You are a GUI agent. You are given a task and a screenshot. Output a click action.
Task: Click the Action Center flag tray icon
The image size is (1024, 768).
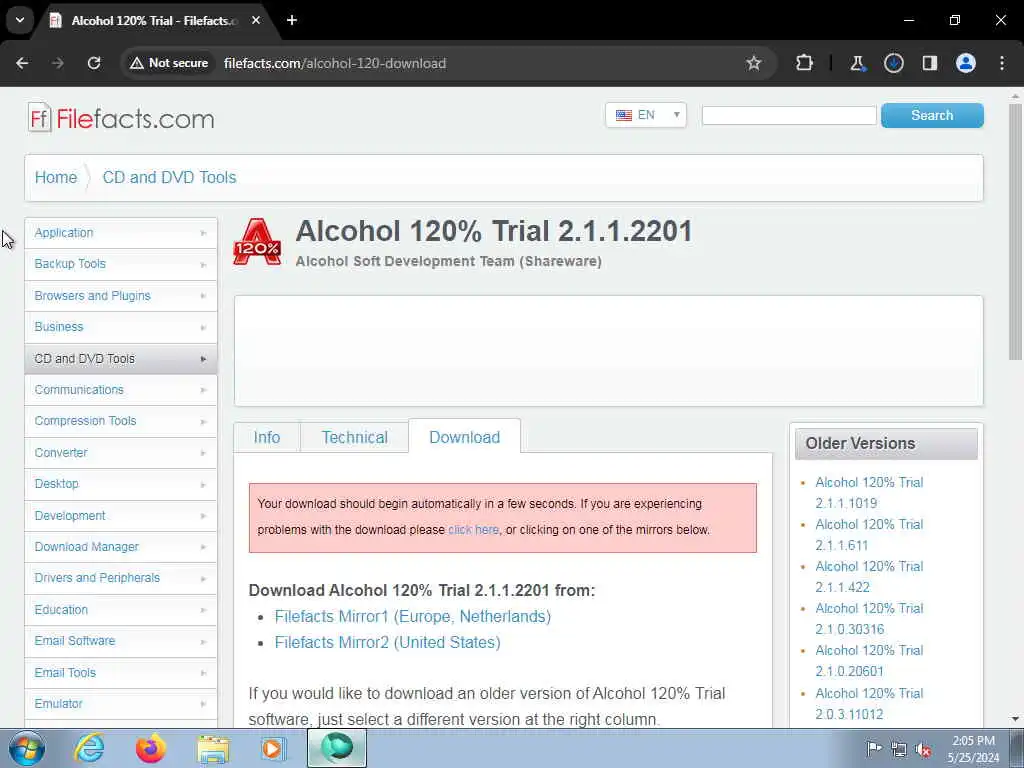pos(873,749)
